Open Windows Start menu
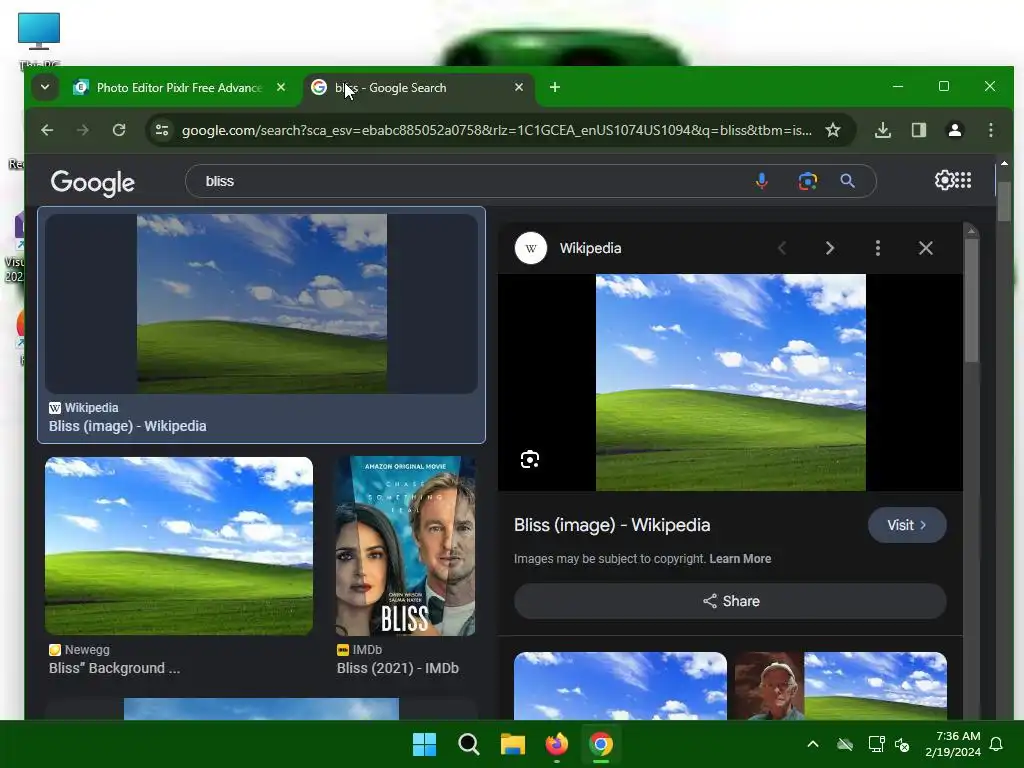Viewport: 1024px width, 768px height. [424, 744]
